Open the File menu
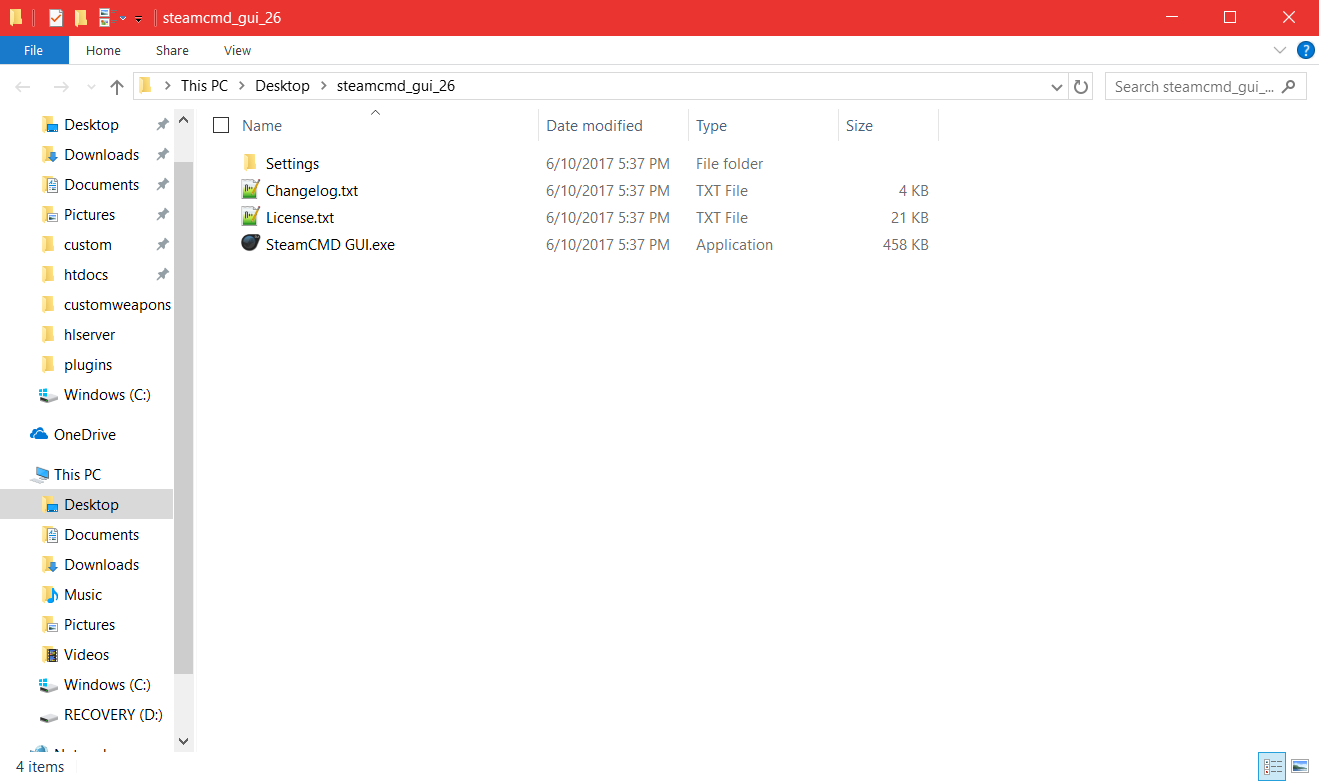1319x781 pixels. pyautogui.click(x=34, y=50)
